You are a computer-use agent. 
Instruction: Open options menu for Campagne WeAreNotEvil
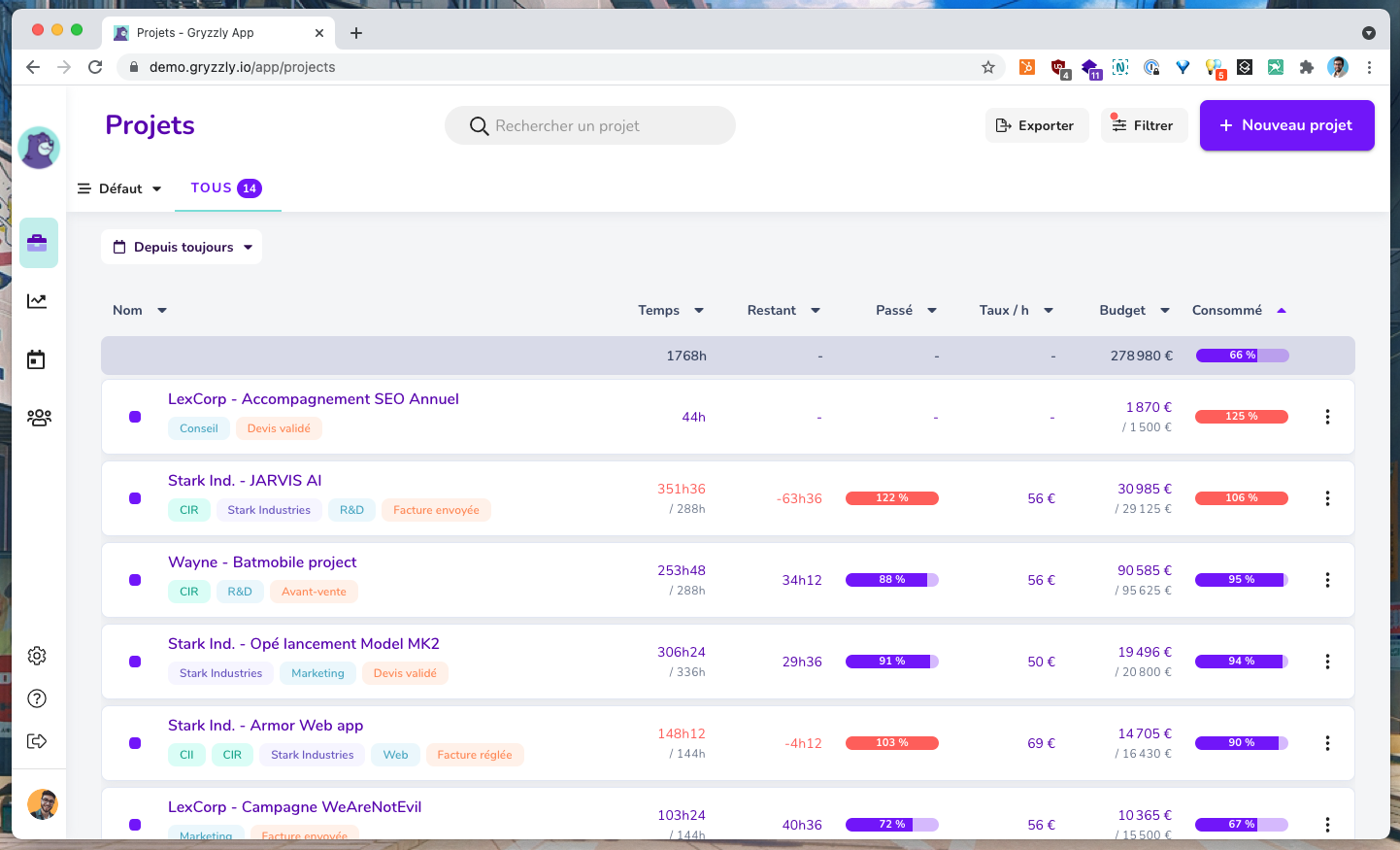[1327, 825]
